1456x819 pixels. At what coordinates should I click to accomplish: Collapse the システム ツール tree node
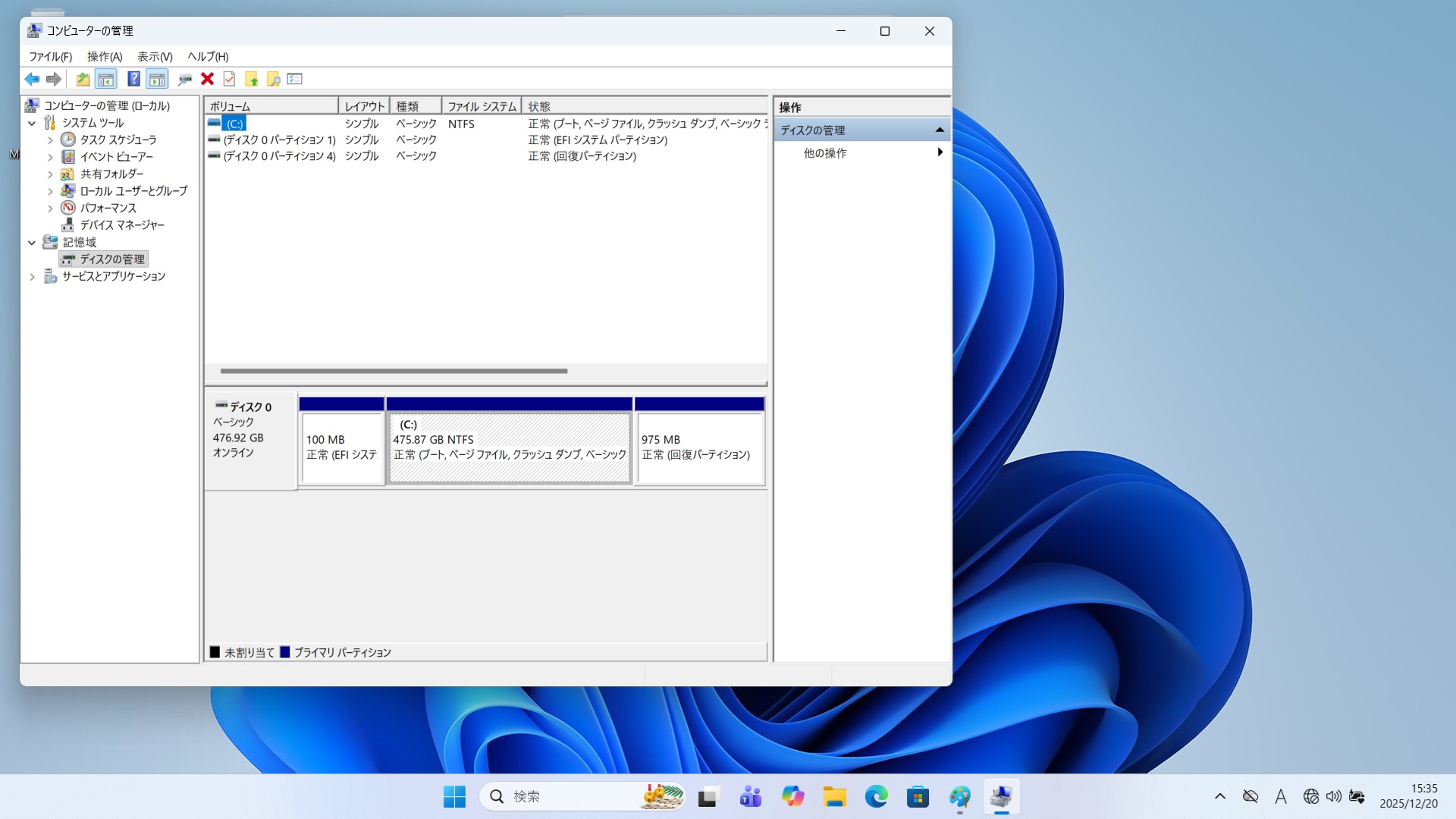32,123
